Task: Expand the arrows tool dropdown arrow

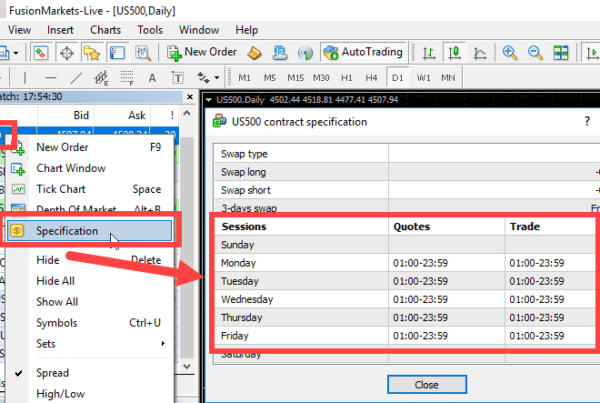Action: point(217,78)
